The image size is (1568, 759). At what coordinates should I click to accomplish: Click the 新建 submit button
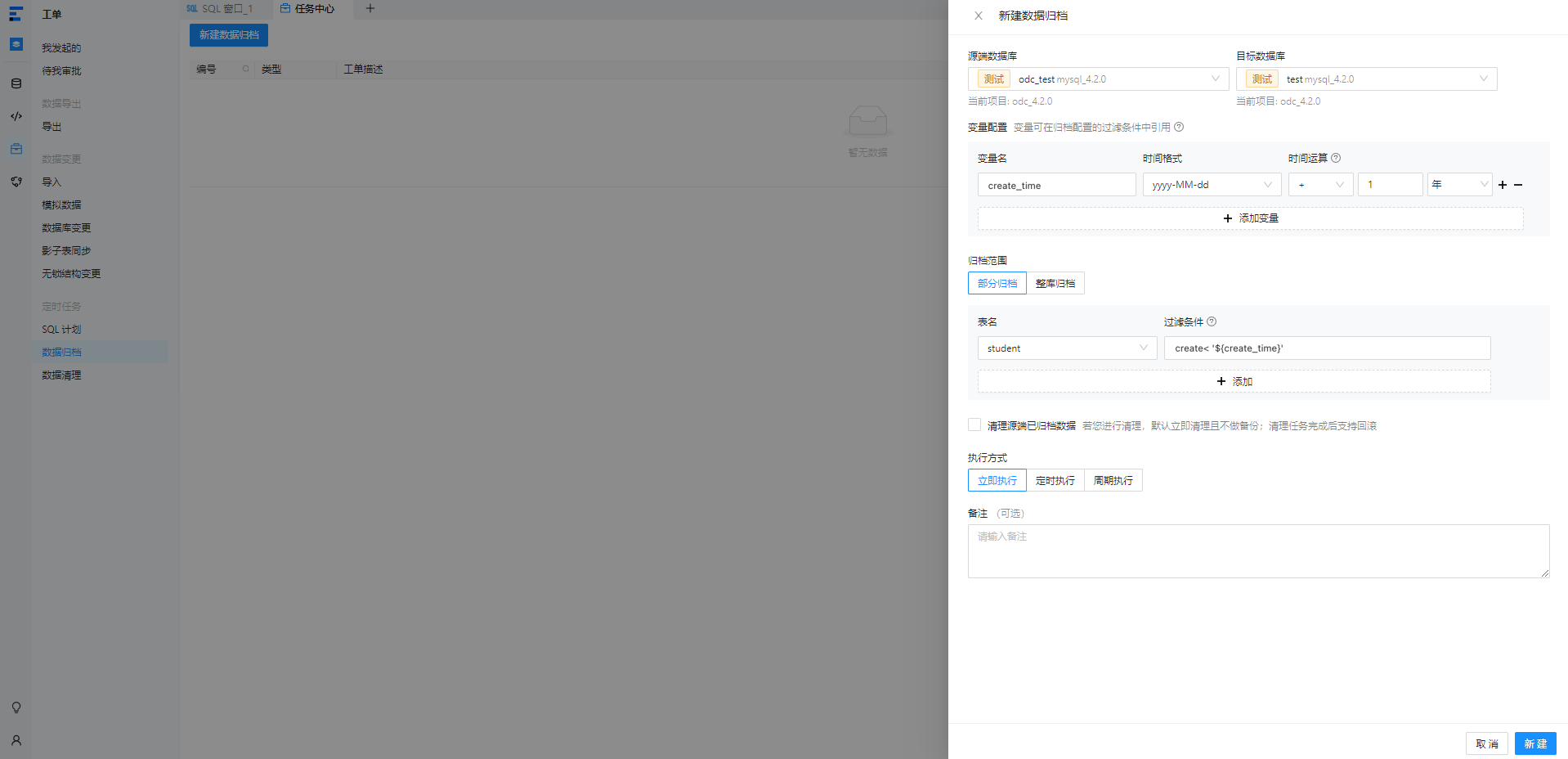coord(1535,743)
